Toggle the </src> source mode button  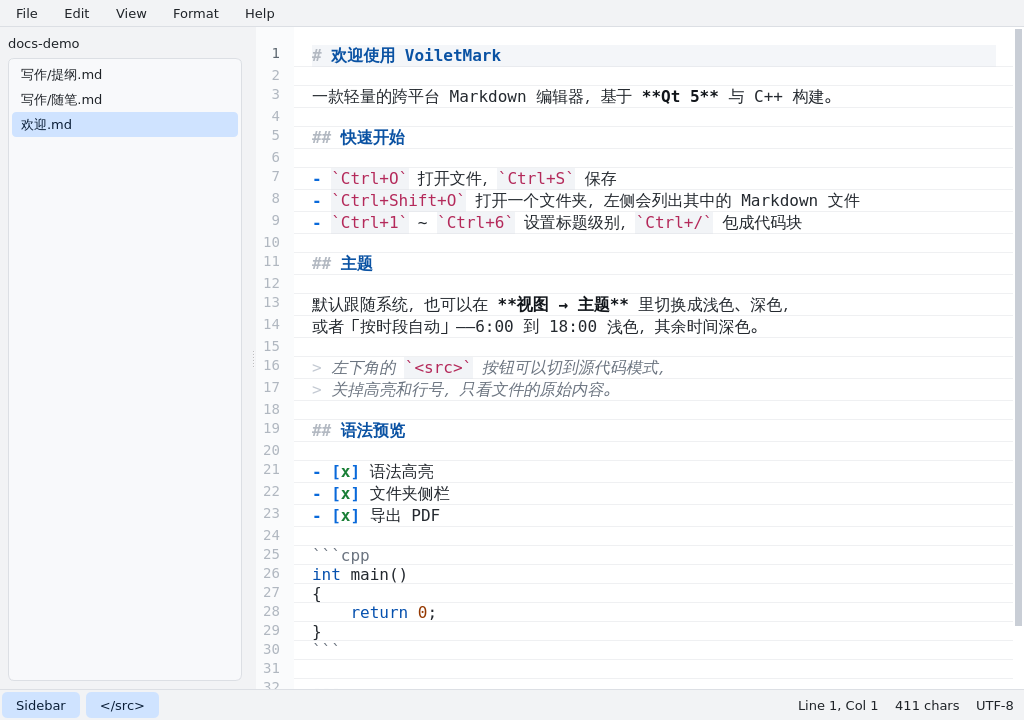coord(122,705)
